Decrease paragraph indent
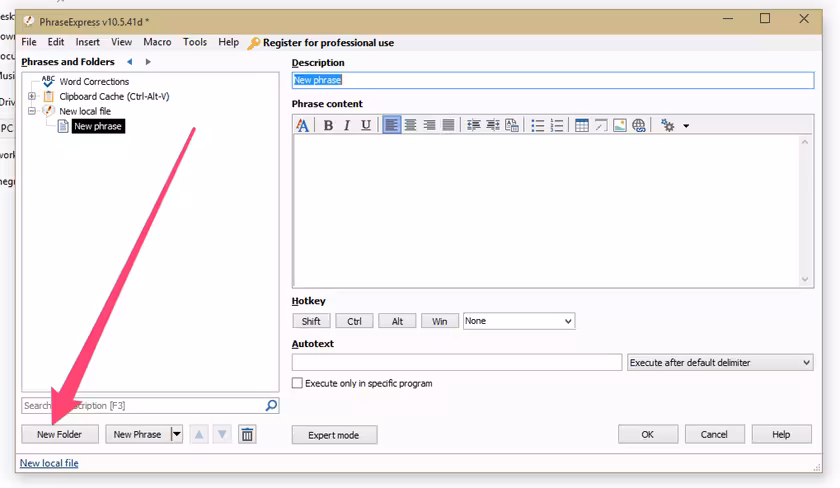840x488 pixels. click(474, 125)
